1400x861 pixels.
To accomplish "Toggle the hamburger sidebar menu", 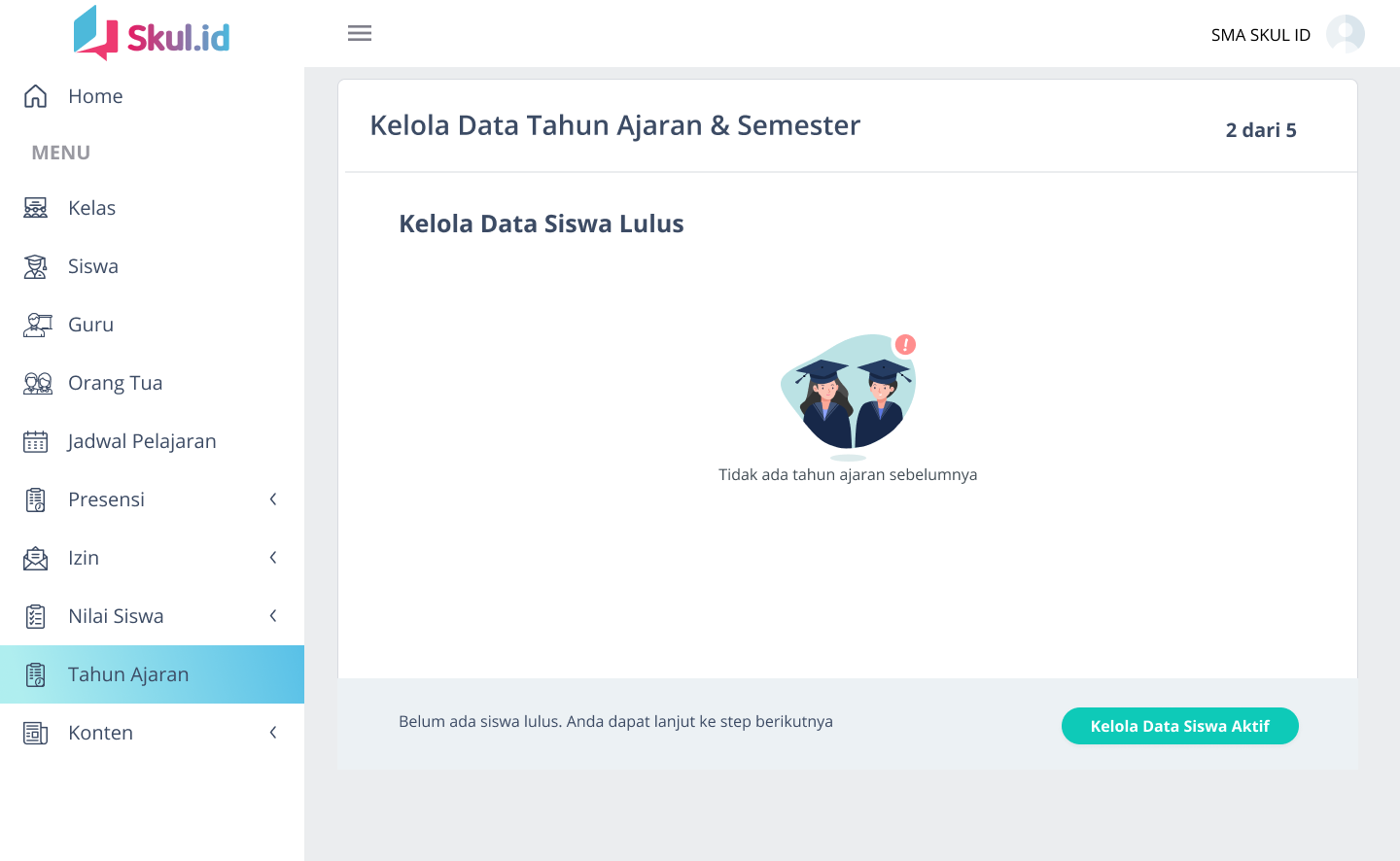I will [360, 33].
